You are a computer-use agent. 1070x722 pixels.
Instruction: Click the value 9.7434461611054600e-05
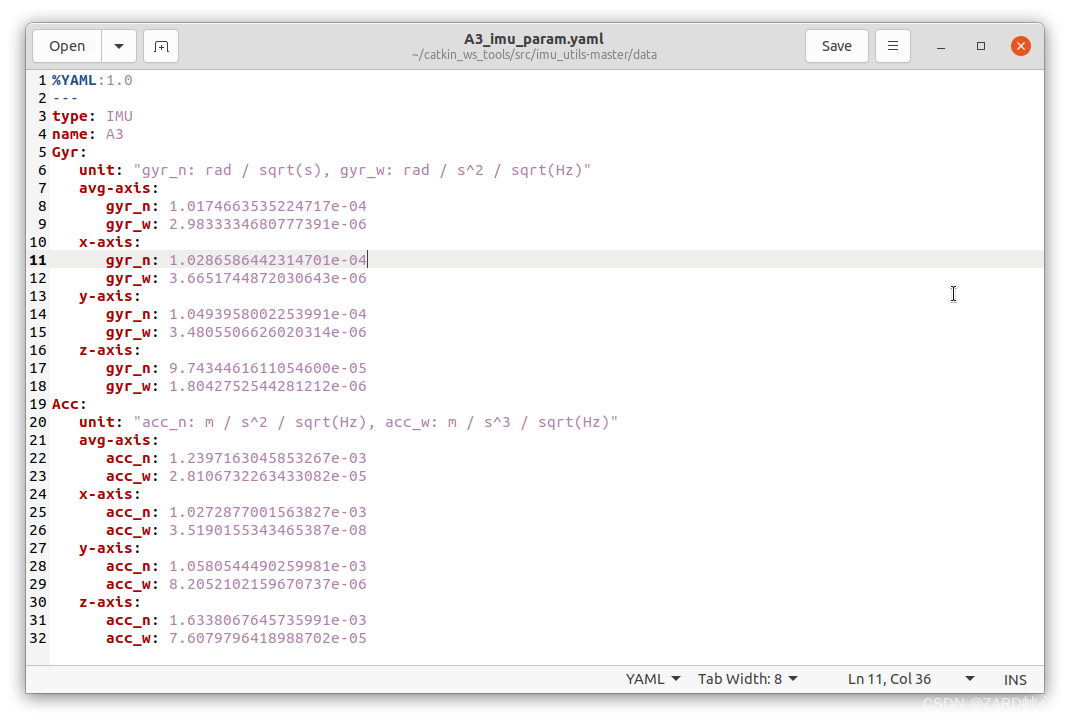(268, 369)
